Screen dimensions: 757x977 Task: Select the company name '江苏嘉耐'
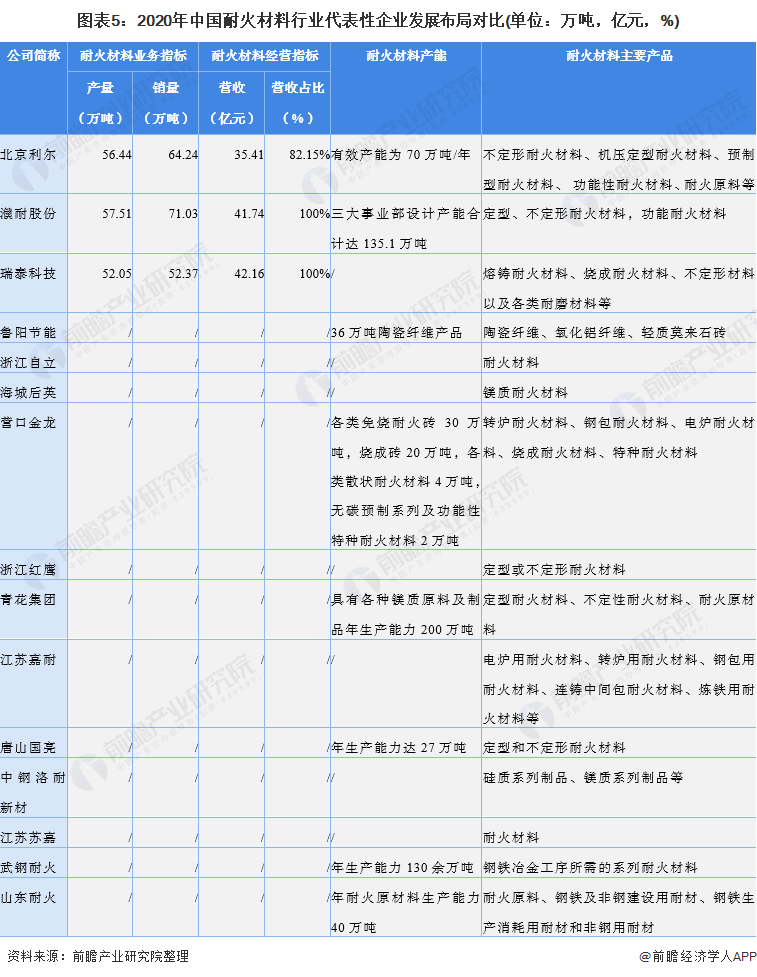pyautogui.click(x=28, y=660)
